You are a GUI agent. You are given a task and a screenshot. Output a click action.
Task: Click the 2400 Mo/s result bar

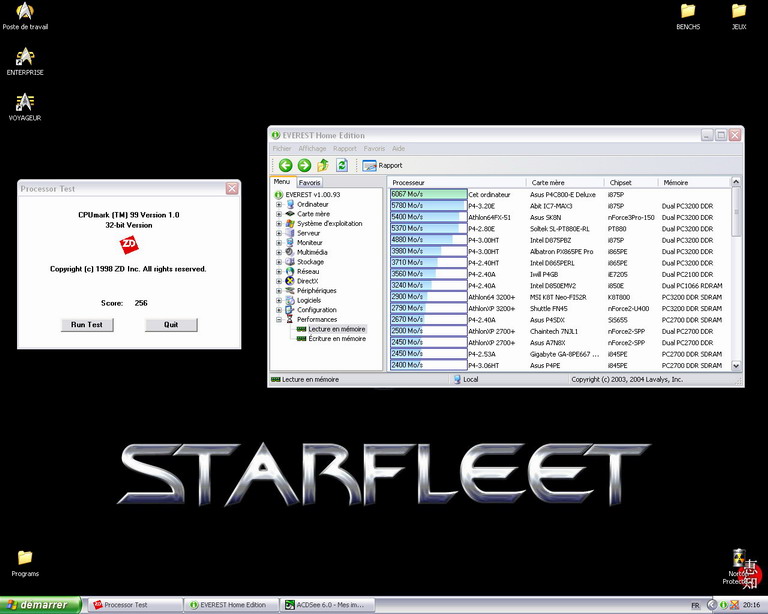point(428,365)
